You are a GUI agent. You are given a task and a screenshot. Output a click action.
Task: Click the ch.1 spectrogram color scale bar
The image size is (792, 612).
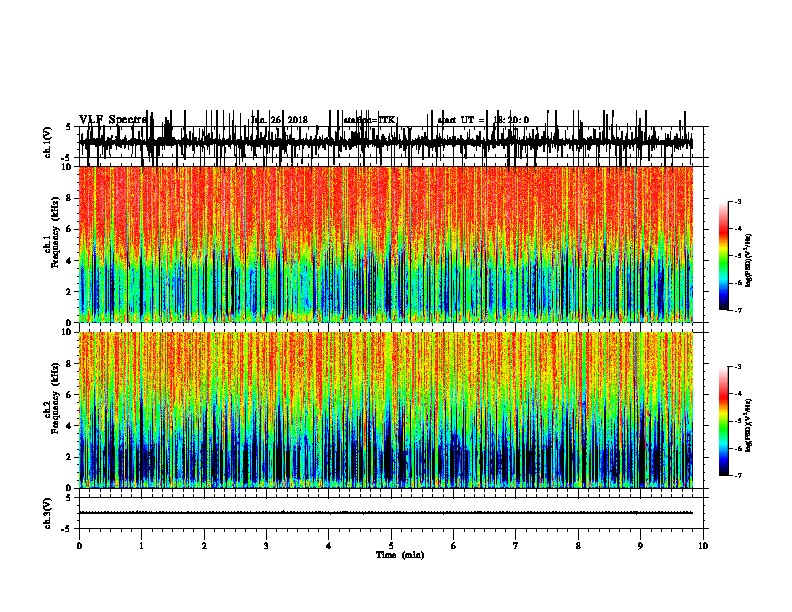(724, 256)
